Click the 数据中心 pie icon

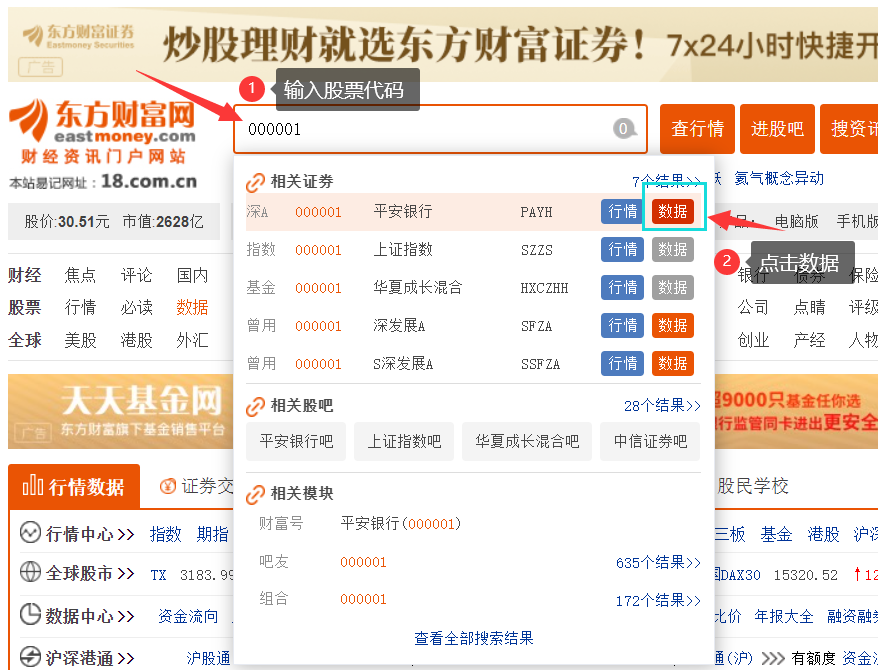coord(30,615)
